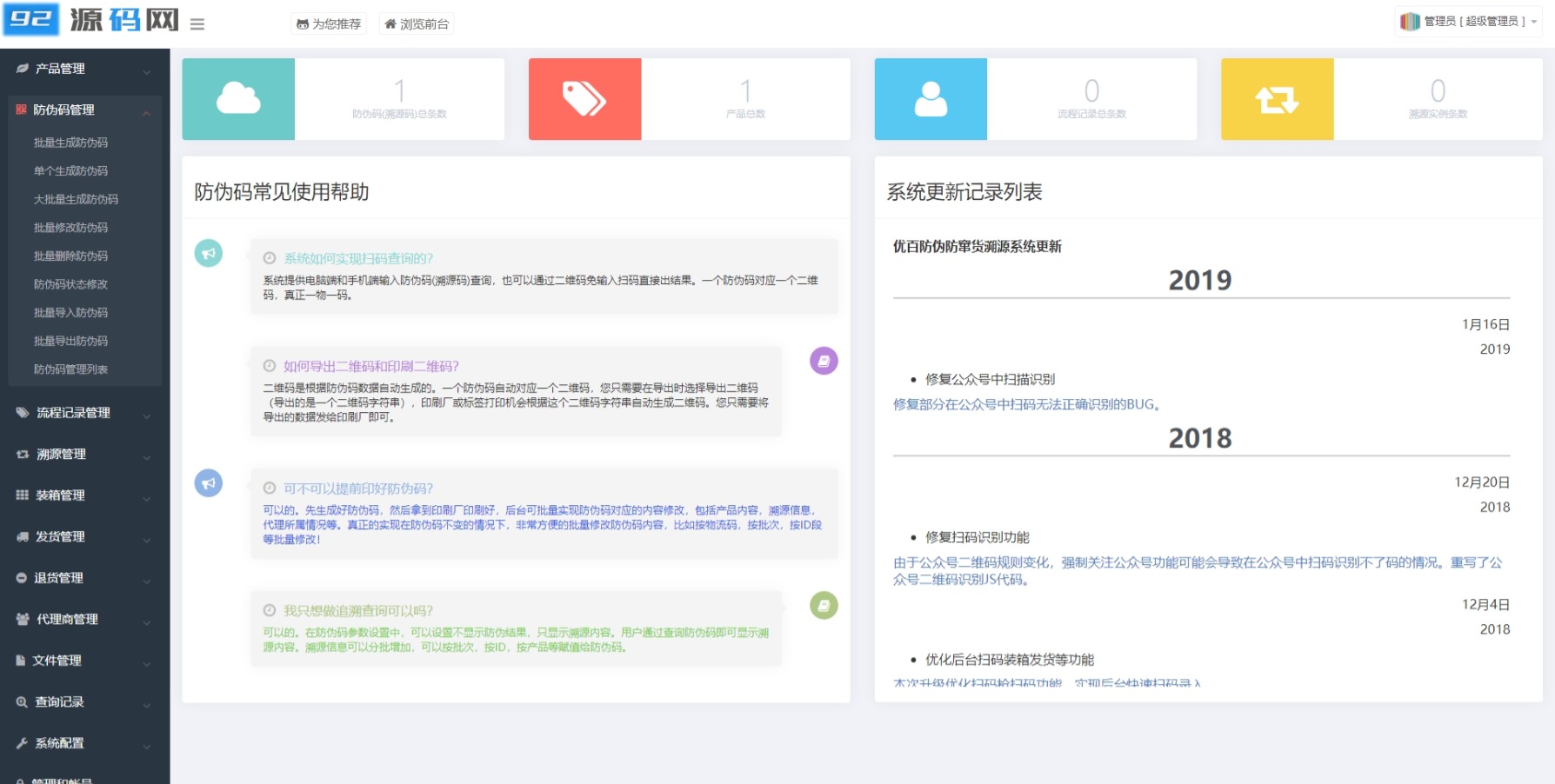Expand 退货管理 chevron
The width and height of the screenshot is (1555, 784).
[x=147, y=581]
